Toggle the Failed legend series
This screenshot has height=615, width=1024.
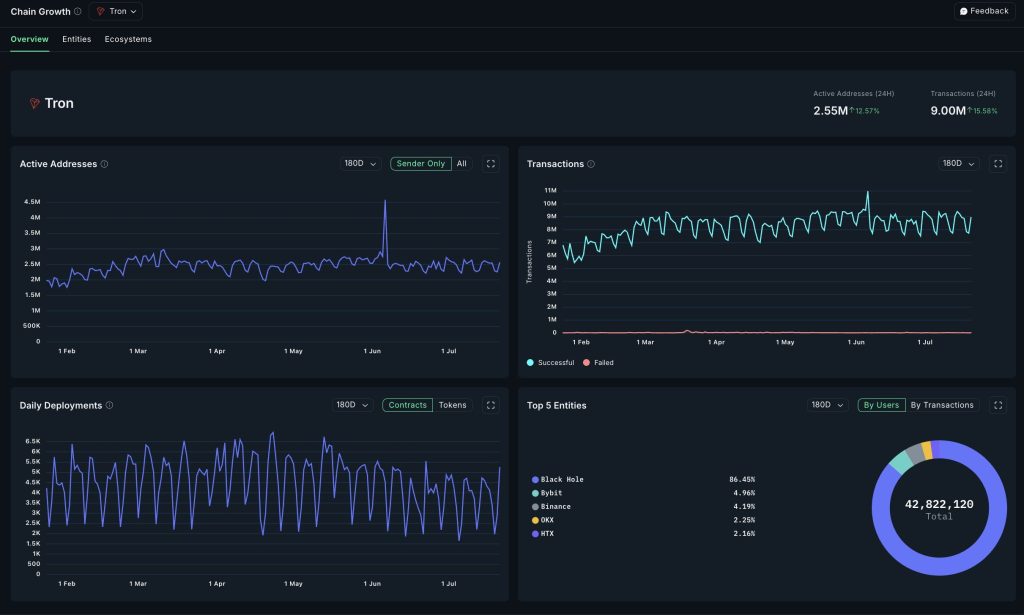click(x=598, y=362)
